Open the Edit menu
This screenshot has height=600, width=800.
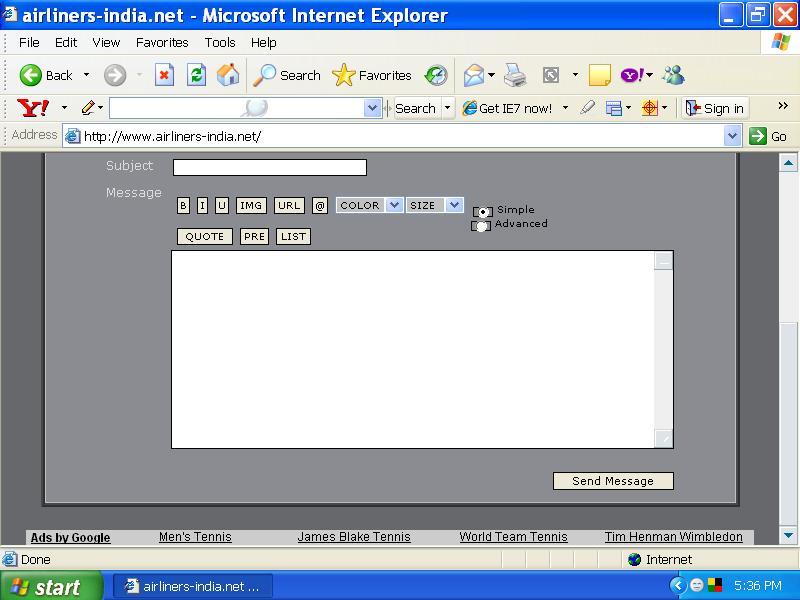pyautogui.click(x=66, y=42)
